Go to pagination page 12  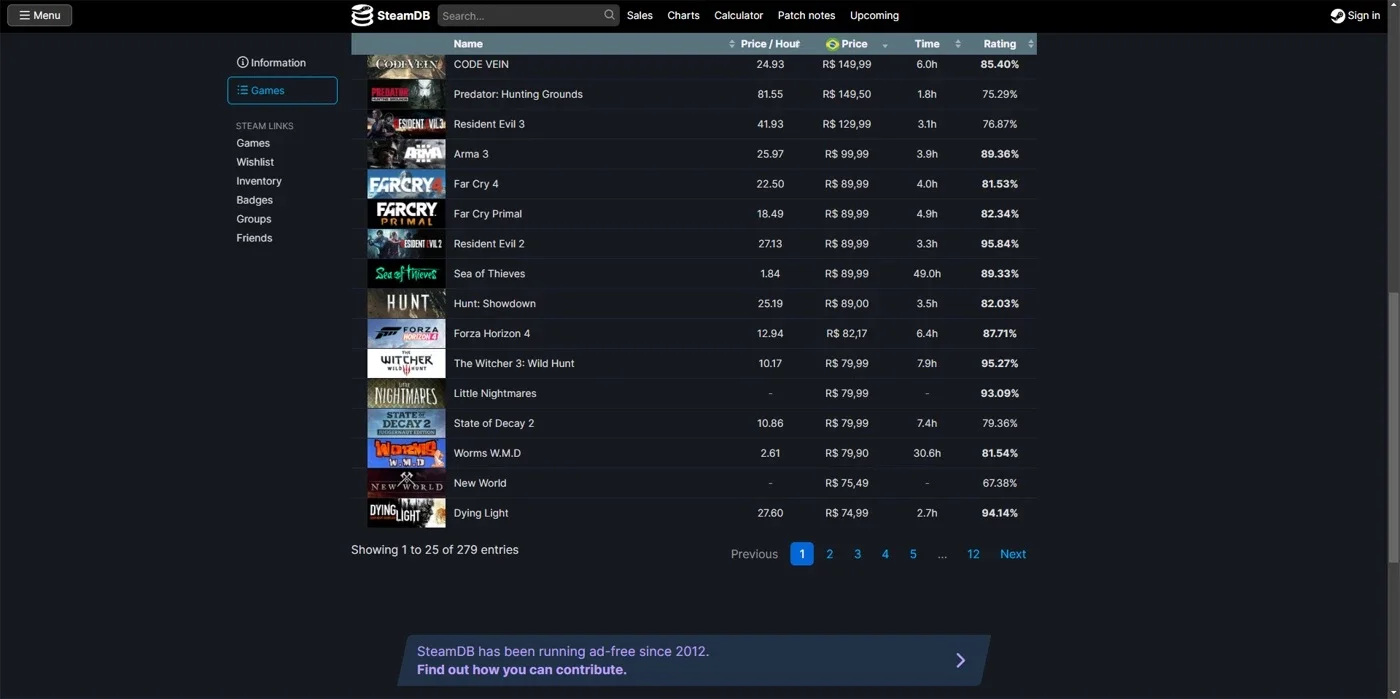(973, 554)
